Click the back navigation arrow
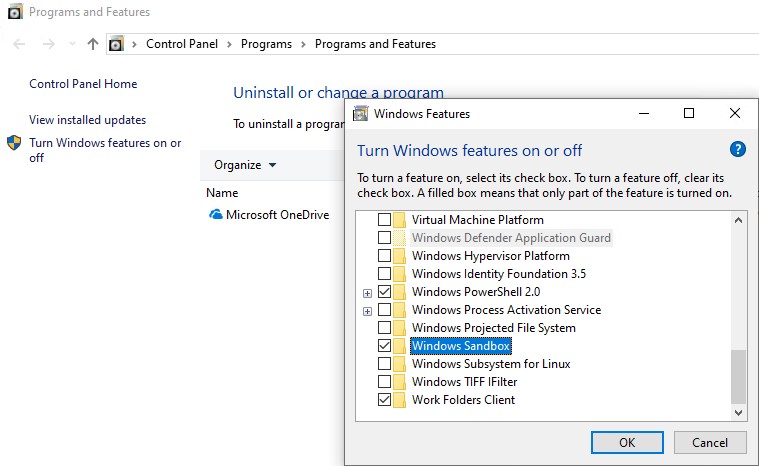 19,44
